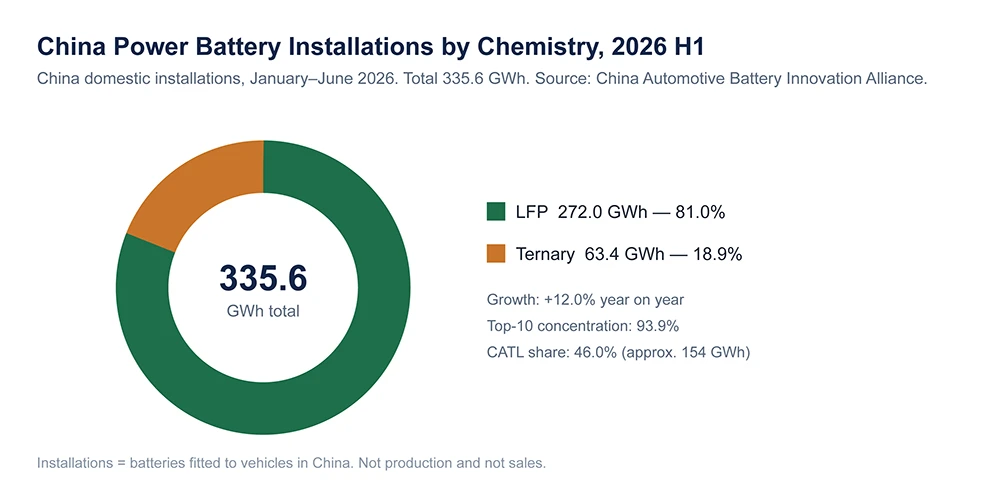Click 'Top-10 concentration: 93.9%' line
This screenshot has width=1000, height=500.
(583, 326)
